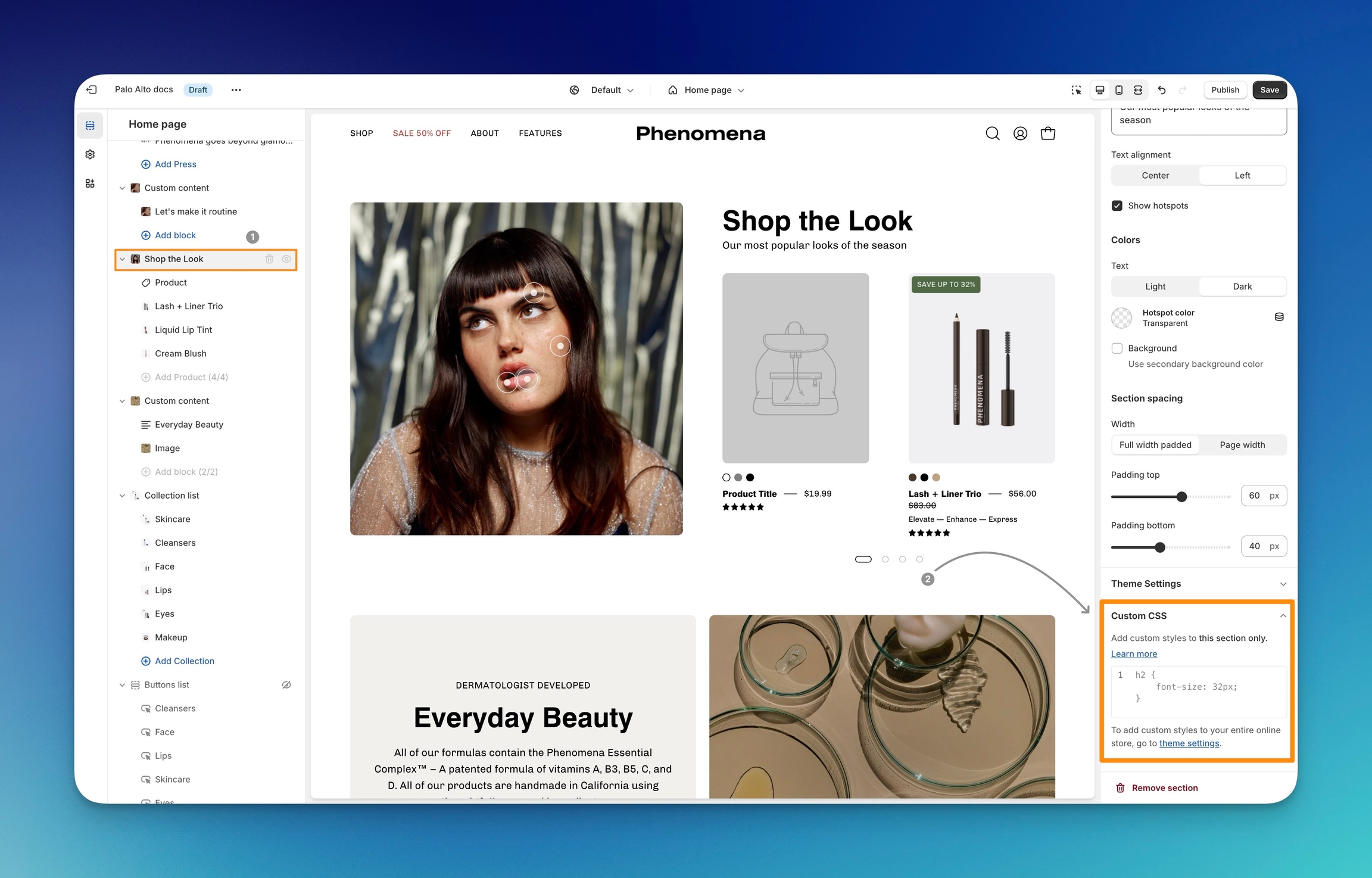Image resolution: width=1372 pixels, height=878 pixels.
Task: Unhide the Buttons list section
Action: tap(286, 685)
